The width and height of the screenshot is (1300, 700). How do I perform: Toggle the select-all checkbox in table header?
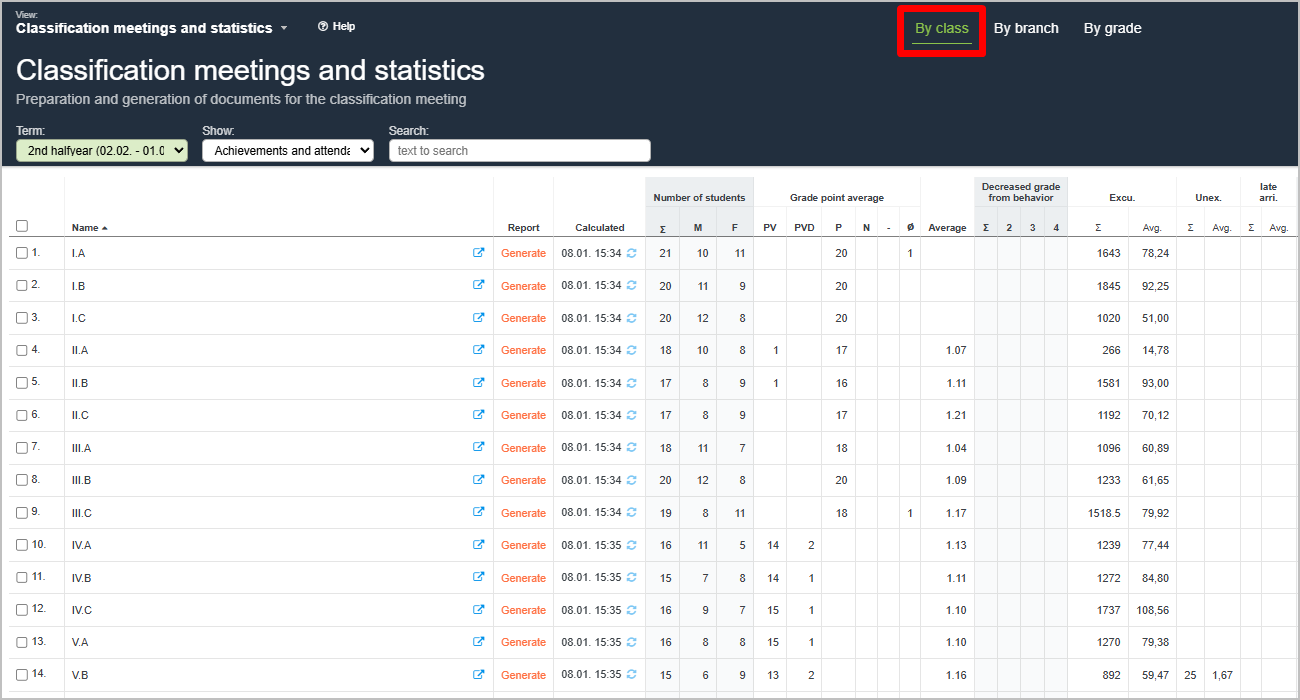[x=22, y=226]
